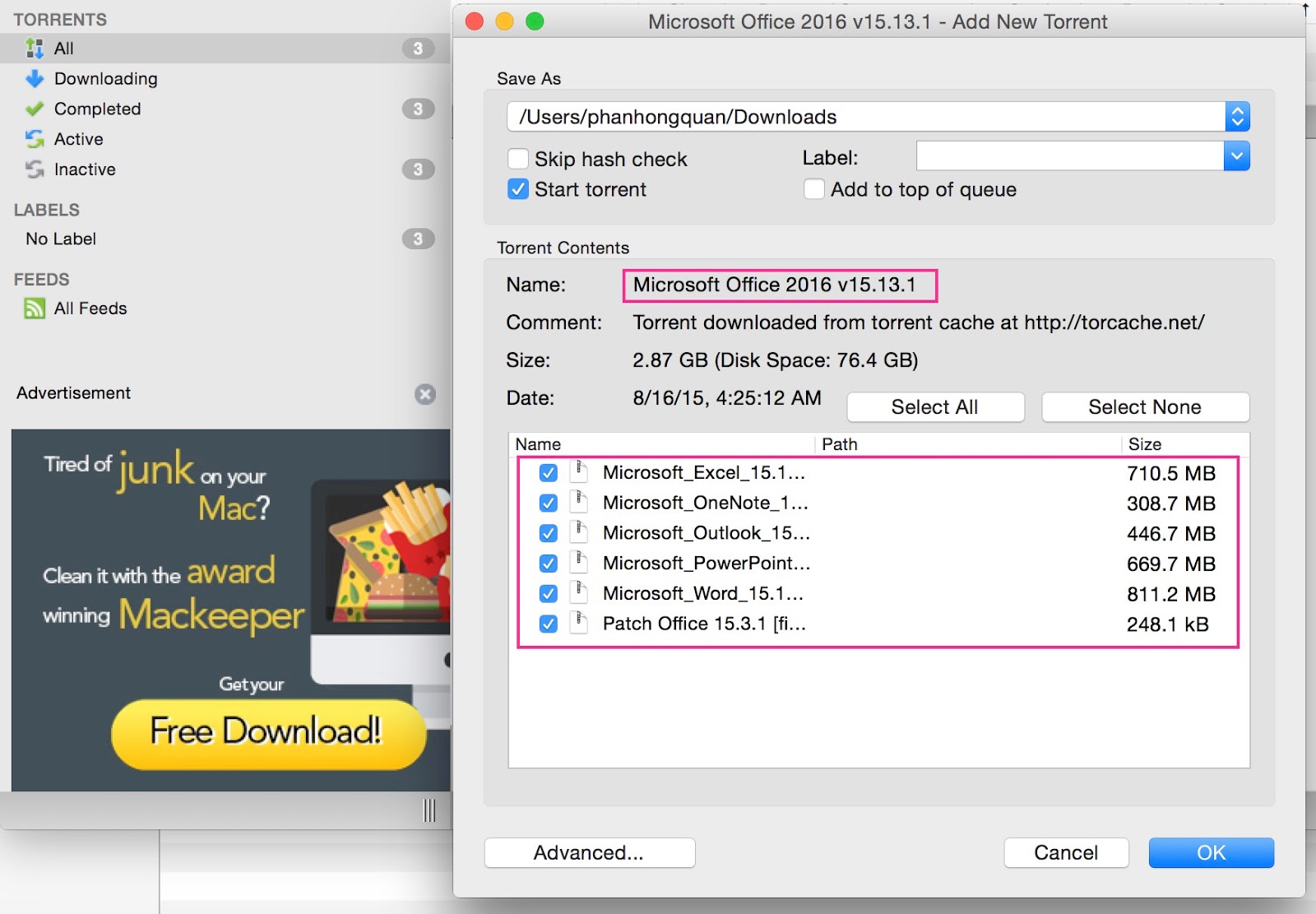
Task: Select the No Label entry
Action: click(x=225, y=239)
